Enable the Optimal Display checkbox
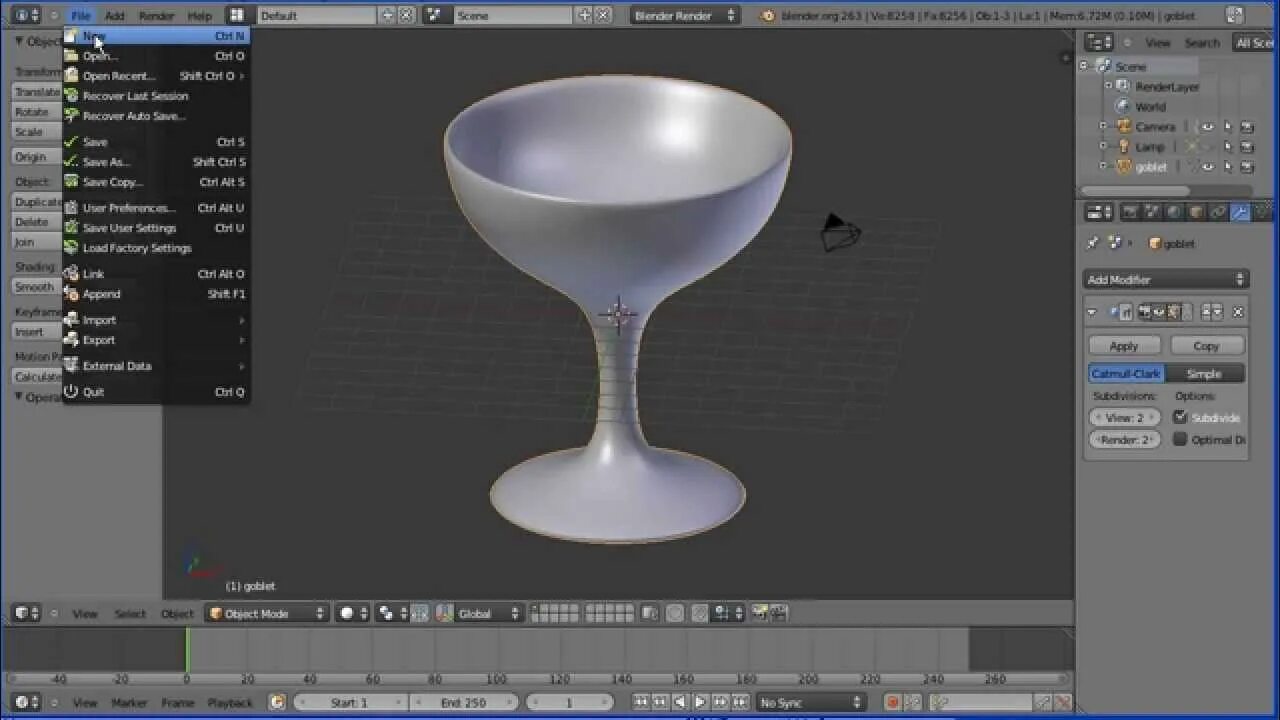Viewport: 1280px width, 720px height. tap(1180, 440)
